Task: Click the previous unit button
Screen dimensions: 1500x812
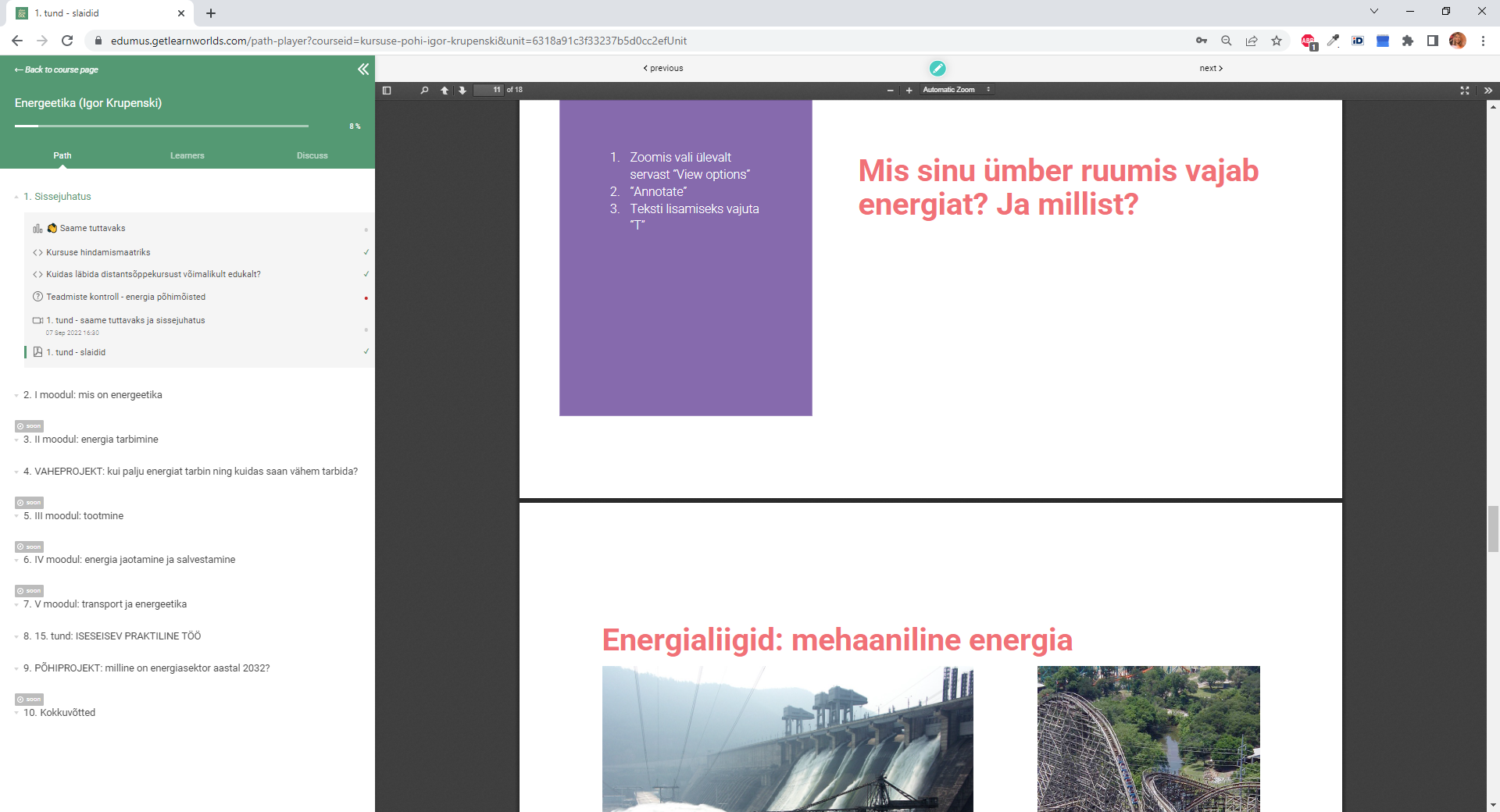Action: [x=663, y=69]
